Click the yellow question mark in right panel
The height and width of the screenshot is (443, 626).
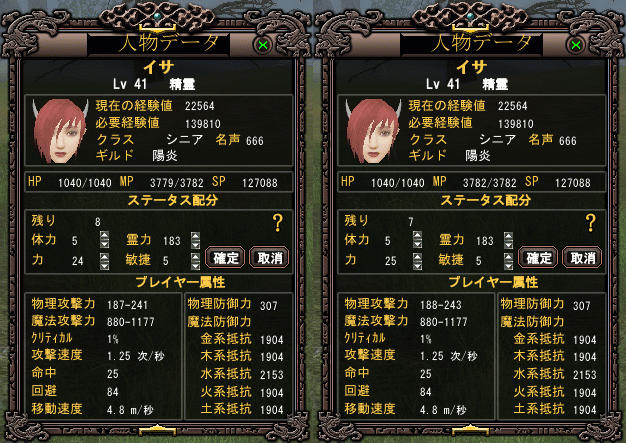pyautogui.click(x=591, y=223)
